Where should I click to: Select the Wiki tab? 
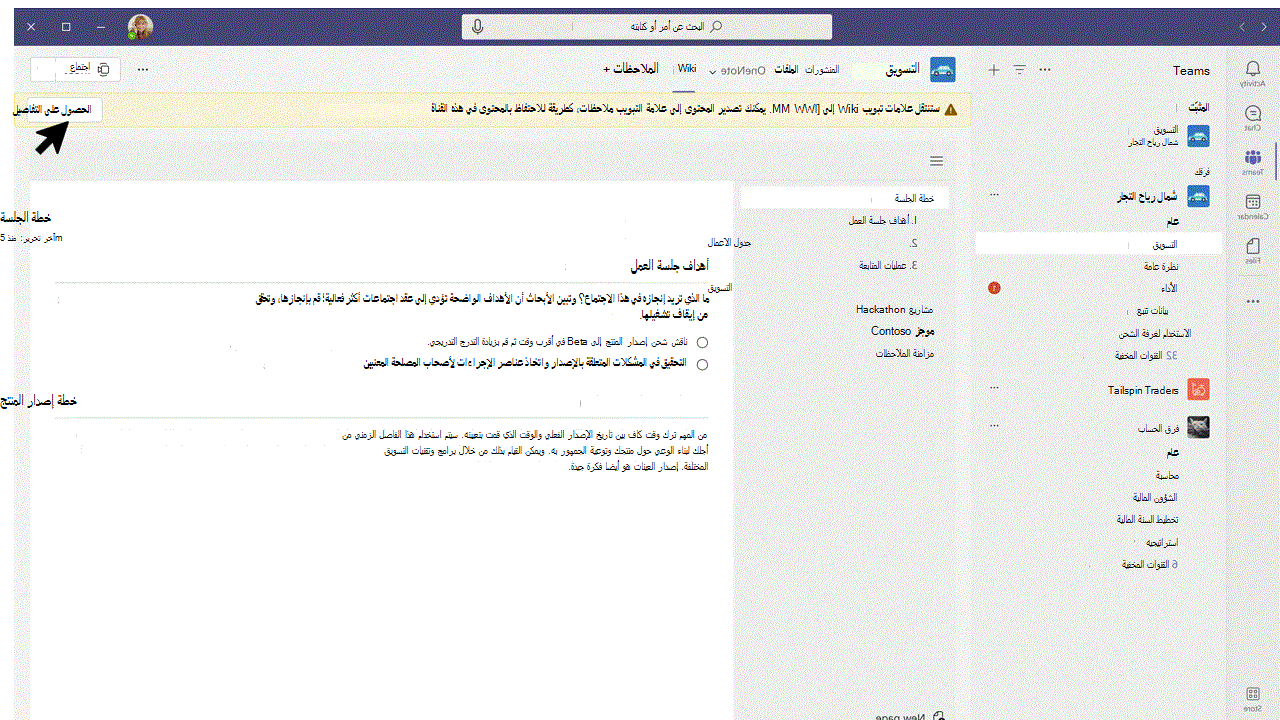tap(686, 69)
